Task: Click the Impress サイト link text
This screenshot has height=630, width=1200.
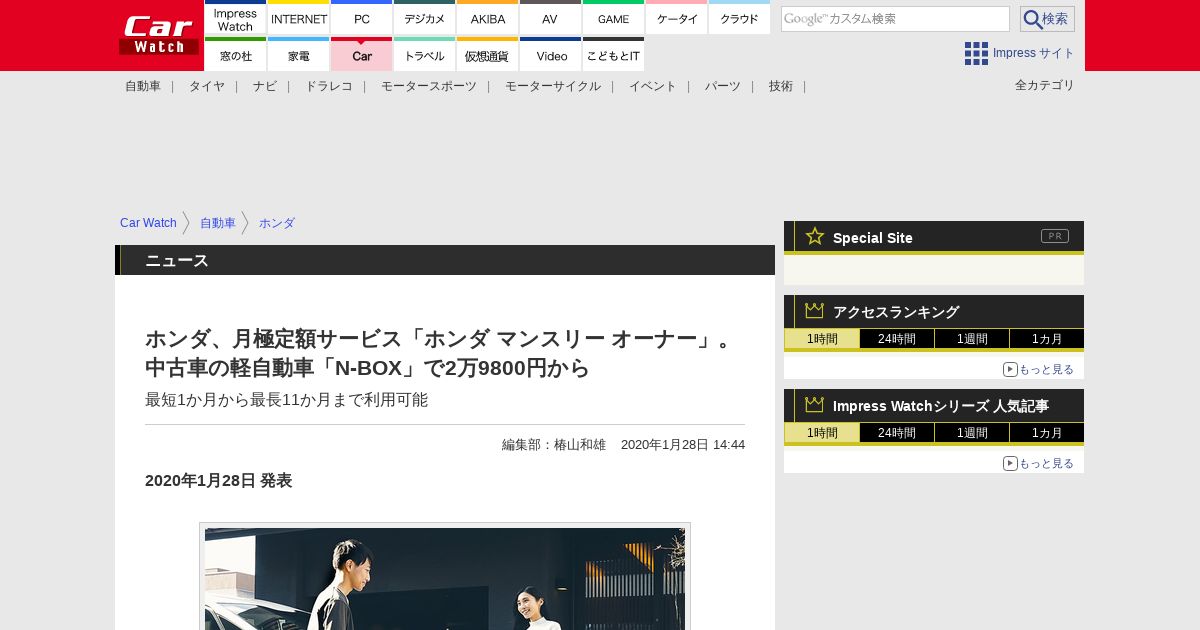Action: [x=1034, y=53]
